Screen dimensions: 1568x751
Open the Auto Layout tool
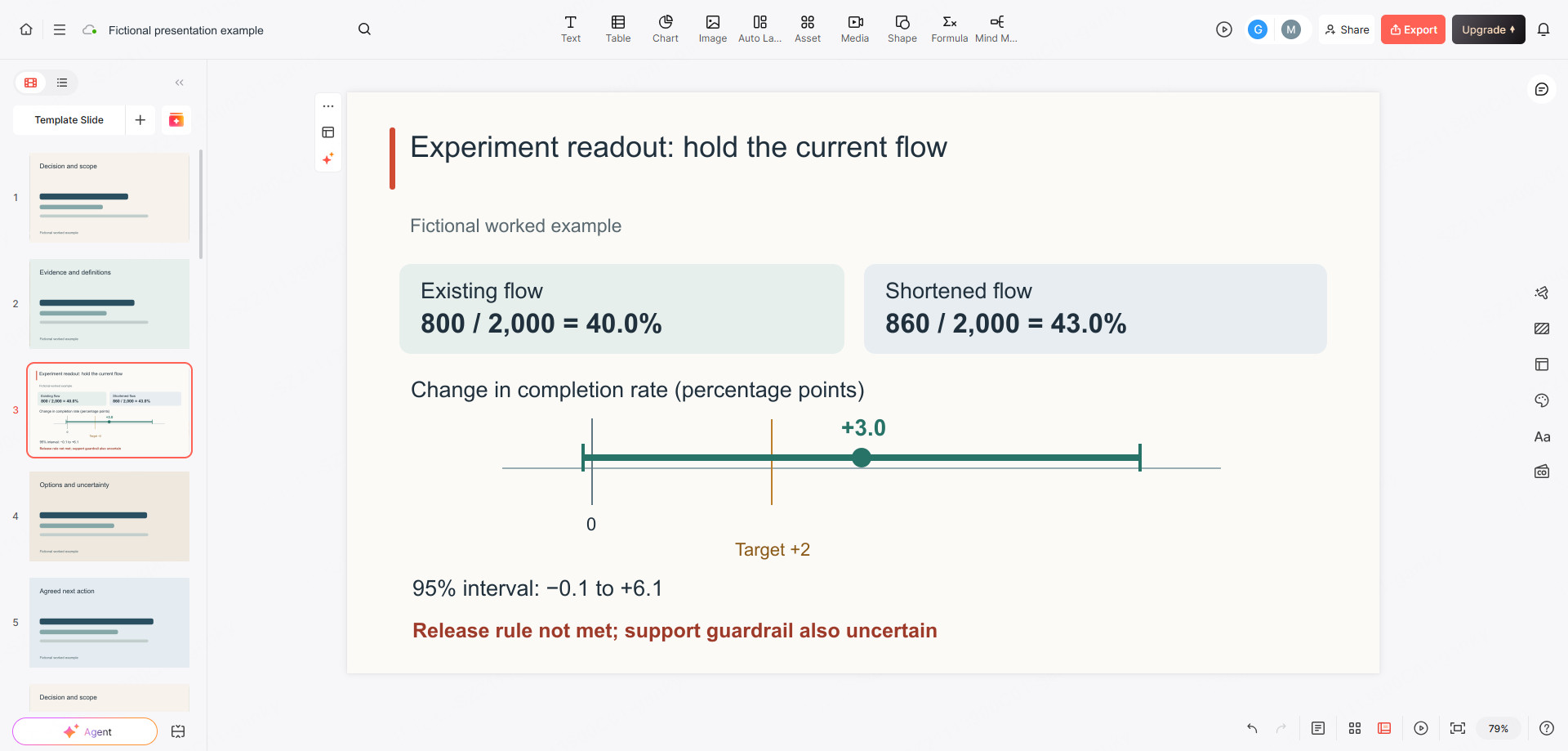pos(760,29)
